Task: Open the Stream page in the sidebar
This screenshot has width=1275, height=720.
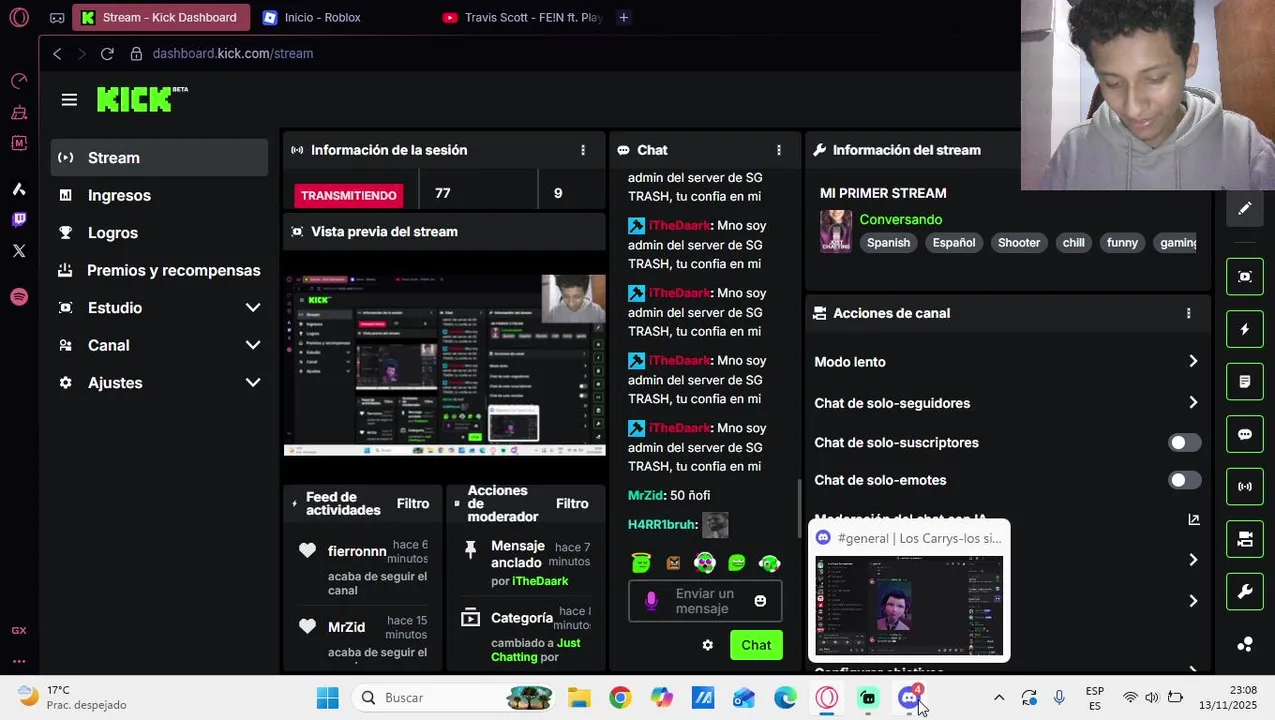Action: [159, 158]
